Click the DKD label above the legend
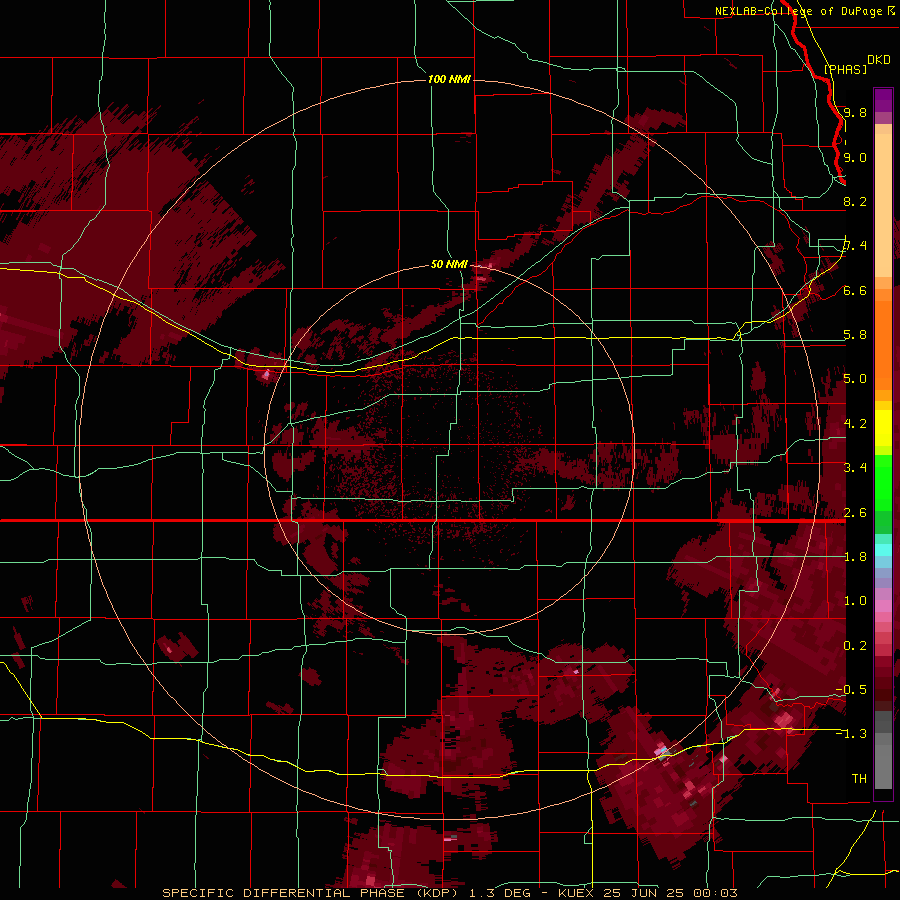Image resolution: width=900 pixels, height=900 pixels. (x=879, y=60)
